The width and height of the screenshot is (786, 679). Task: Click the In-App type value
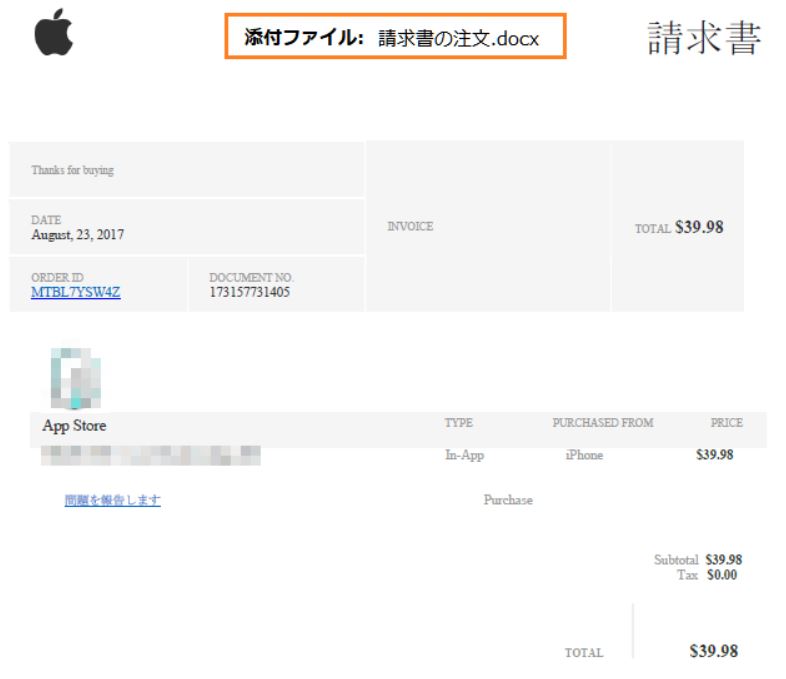[x=465, y=455]
